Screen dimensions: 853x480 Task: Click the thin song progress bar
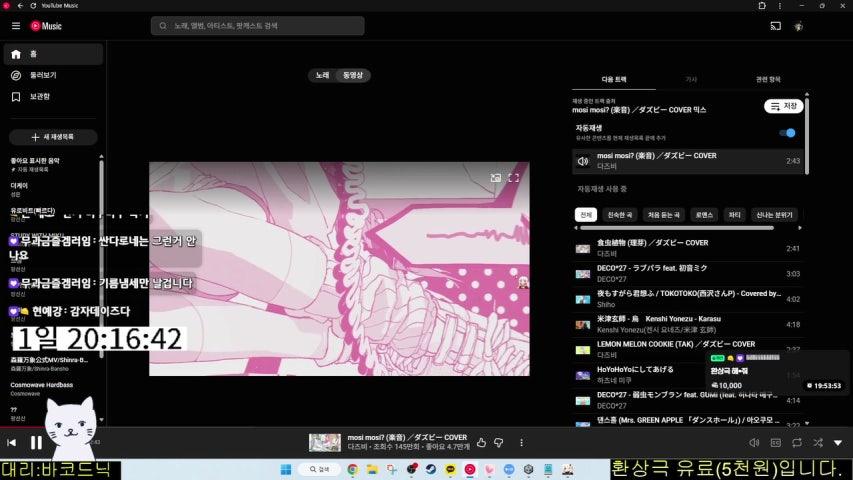click(x=426, y=427)
